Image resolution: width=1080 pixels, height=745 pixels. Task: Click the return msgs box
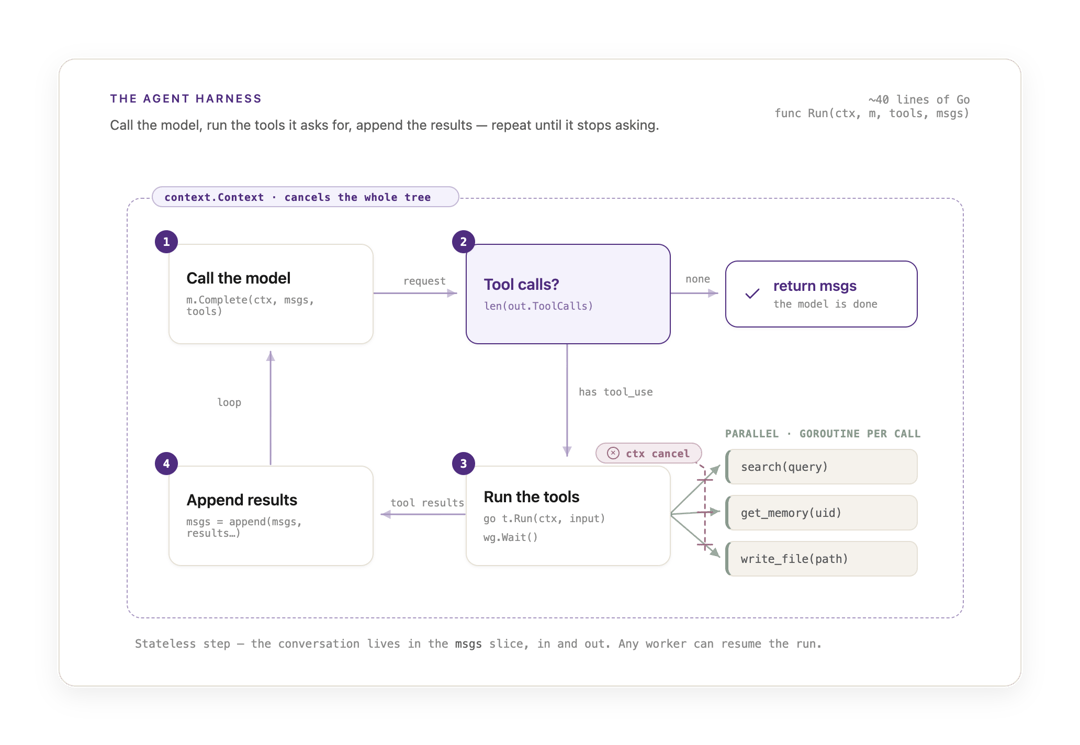(821, 294)
